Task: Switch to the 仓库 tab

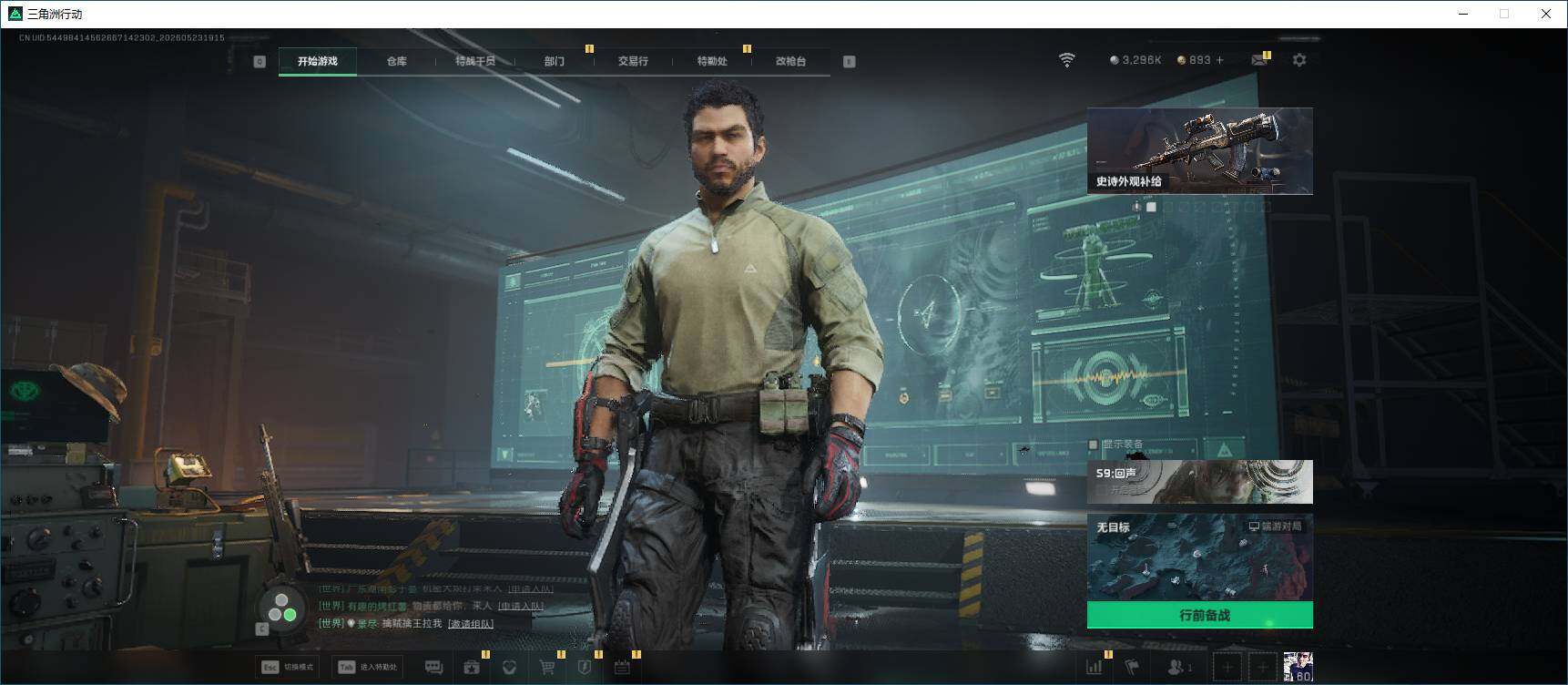Action: (397, 61)
